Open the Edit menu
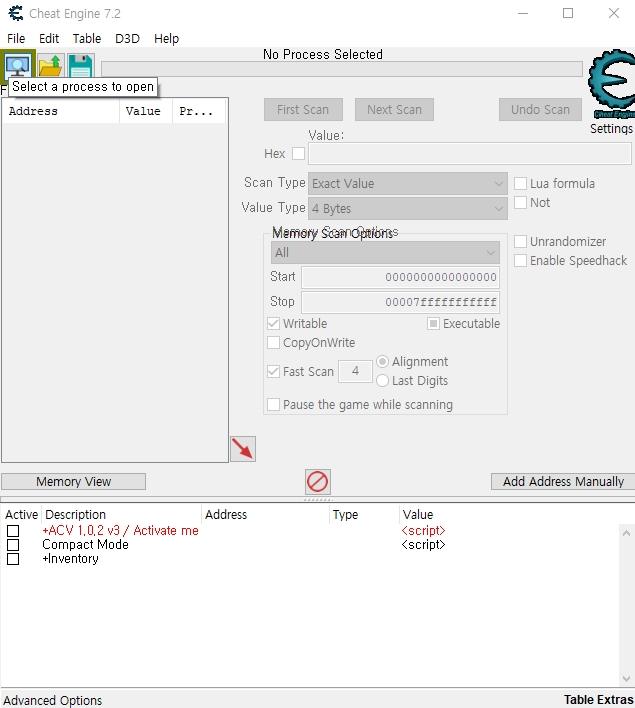 (49, 39)
